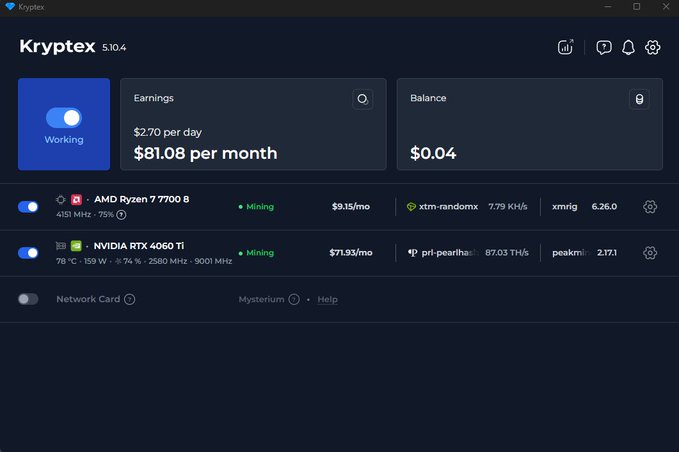679x452 pixels.
Task: Close the Kryptex window
Action: tap(666, 6)
